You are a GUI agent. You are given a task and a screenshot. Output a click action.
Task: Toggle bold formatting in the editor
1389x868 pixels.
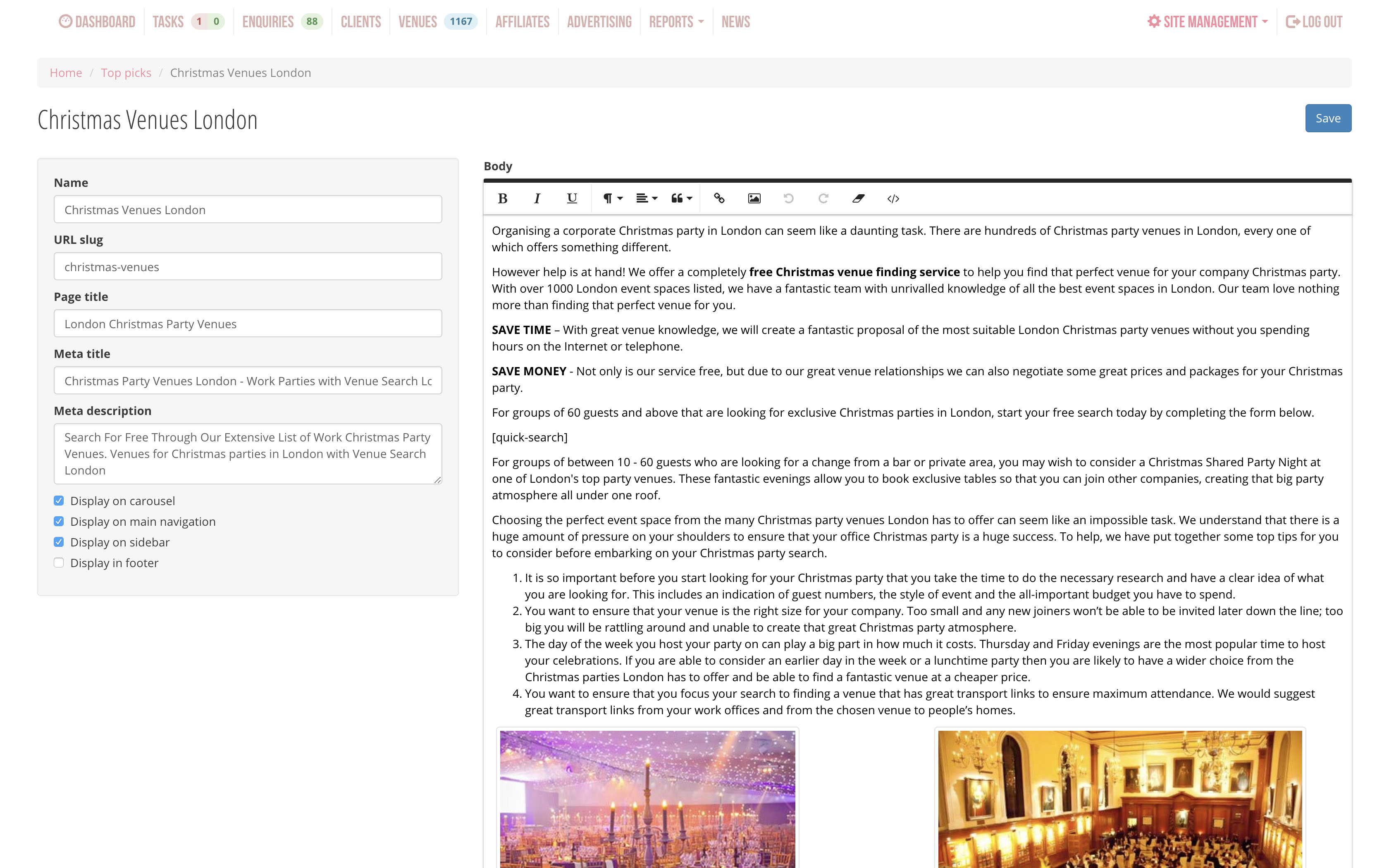pyautogui.click(x=502, y=199)
